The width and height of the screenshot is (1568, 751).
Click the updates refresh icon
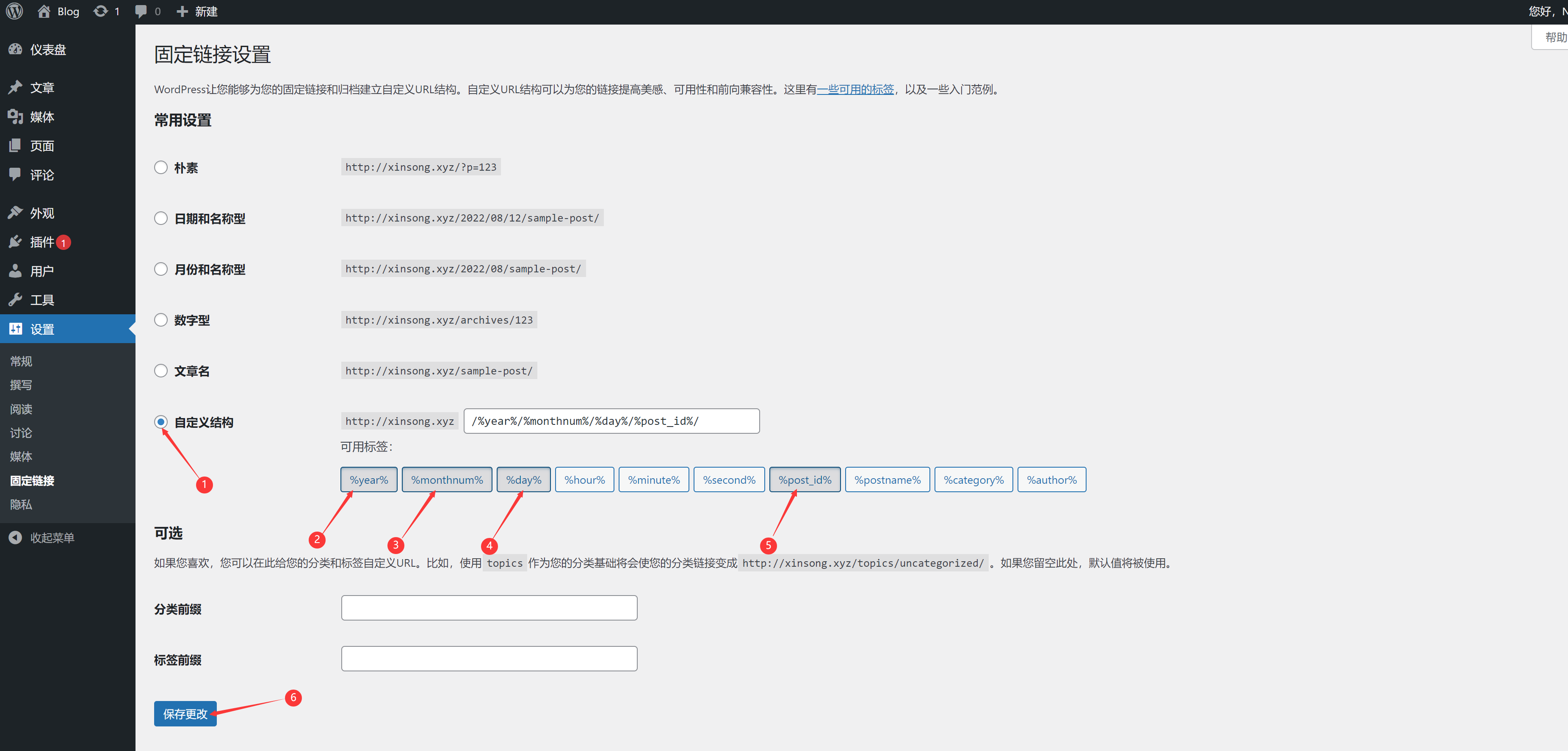[x=100, y=11]
